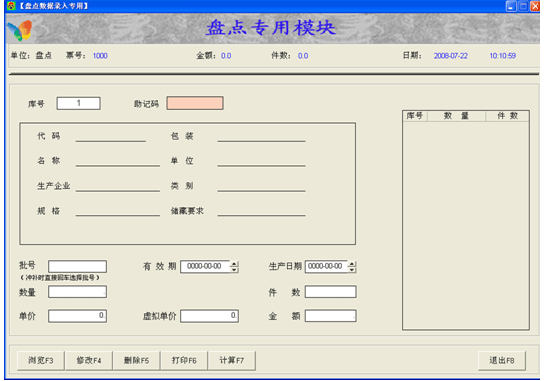
Task: Click the 数量 quantity input field
Action: click(x=77, y=292)
